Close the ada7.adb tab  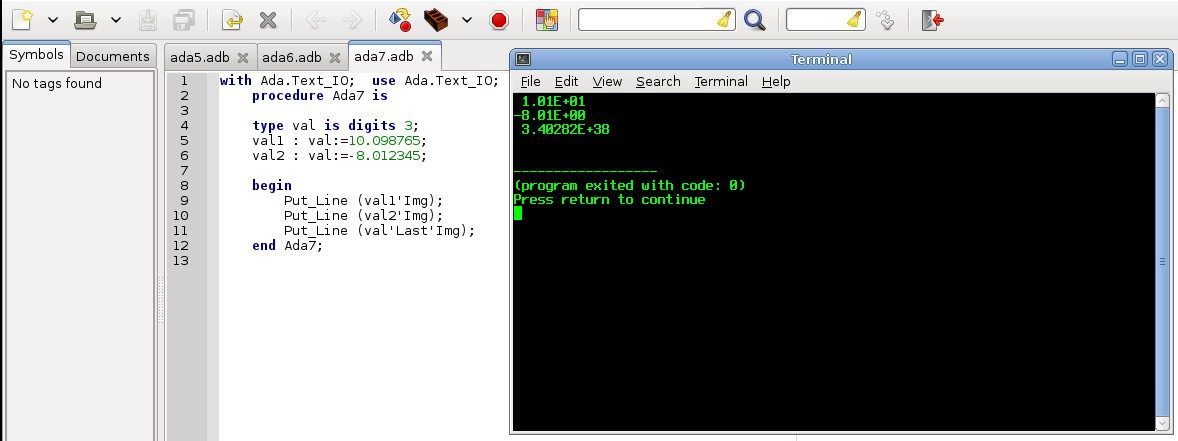coord(427,56)
